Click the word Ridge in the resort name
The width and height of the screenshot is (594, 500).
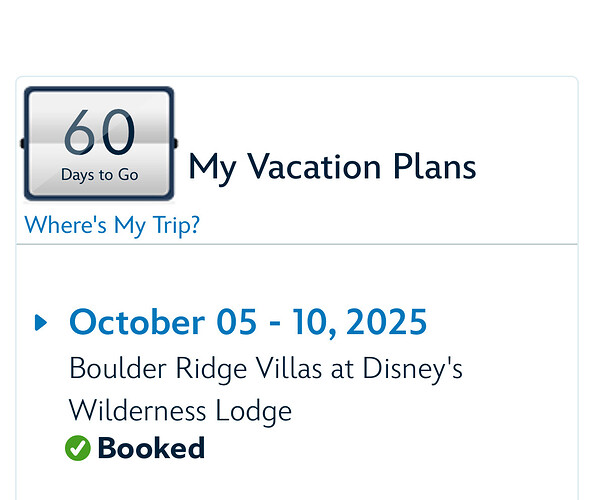point(212,369)
